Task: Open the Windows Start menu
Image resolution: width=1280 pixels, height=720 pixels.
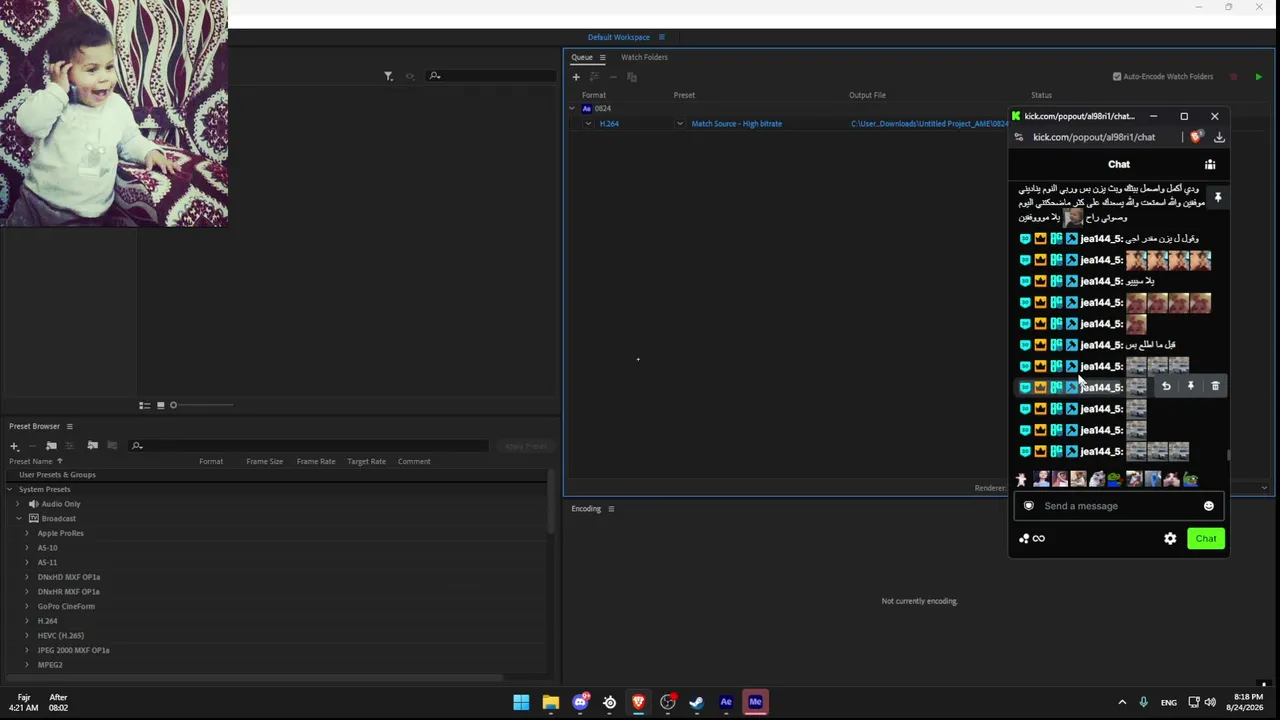Action: pos(521,702)
